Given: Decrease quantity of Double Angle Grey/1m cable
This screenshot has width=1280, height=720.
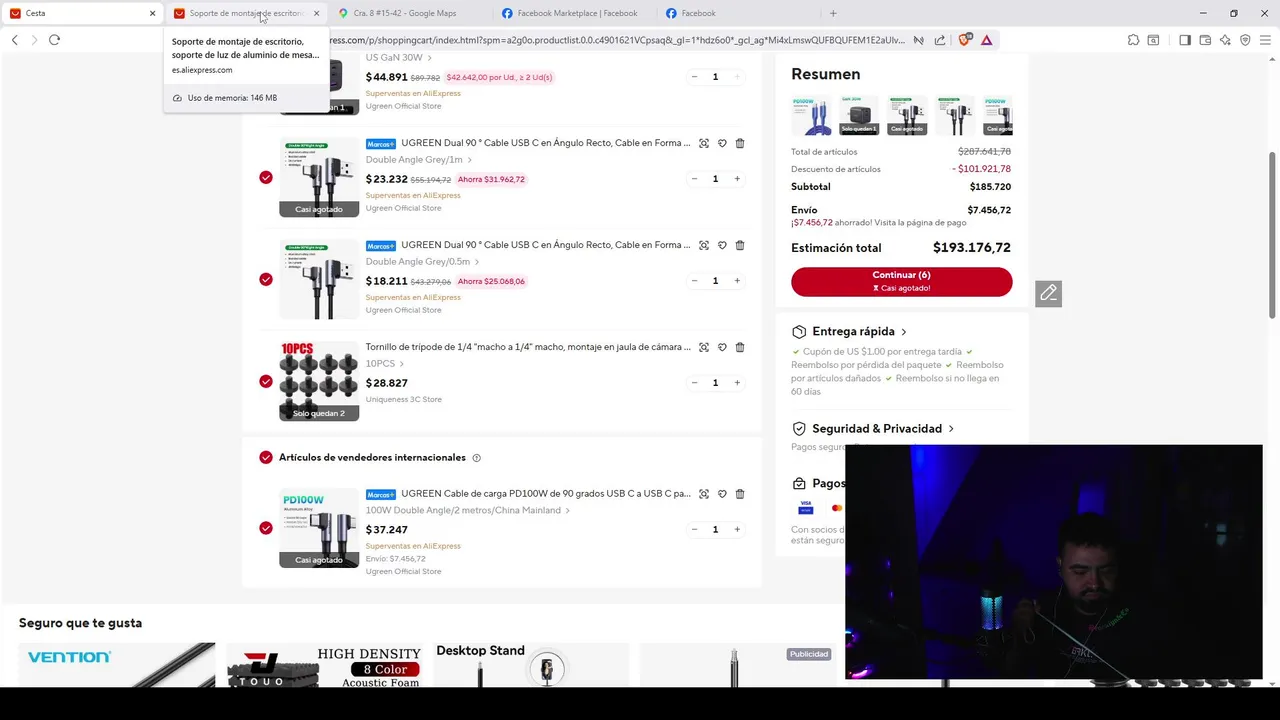Looking at the screenshot, I should (694, 179).
